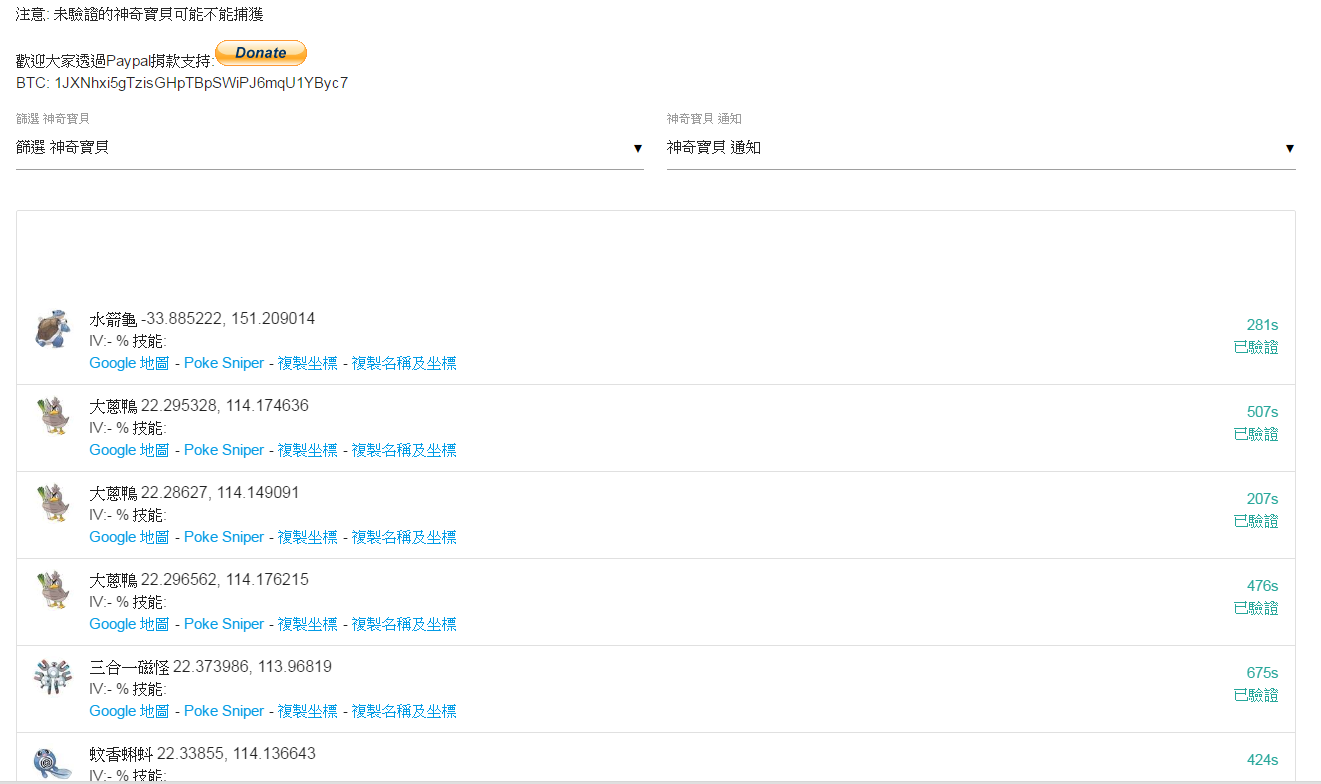Select the BTC address text
The image size is (1321, 784).
[x=201, y=83]
